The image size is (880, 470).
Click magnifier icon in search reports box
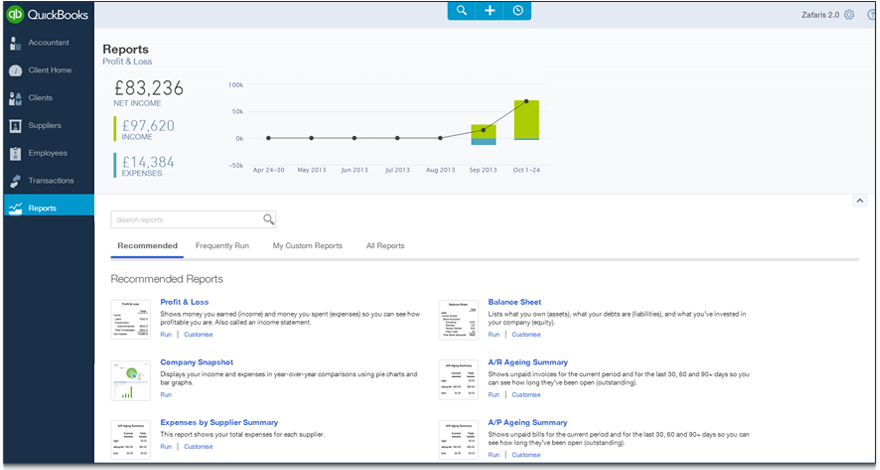tap(269, 220)
